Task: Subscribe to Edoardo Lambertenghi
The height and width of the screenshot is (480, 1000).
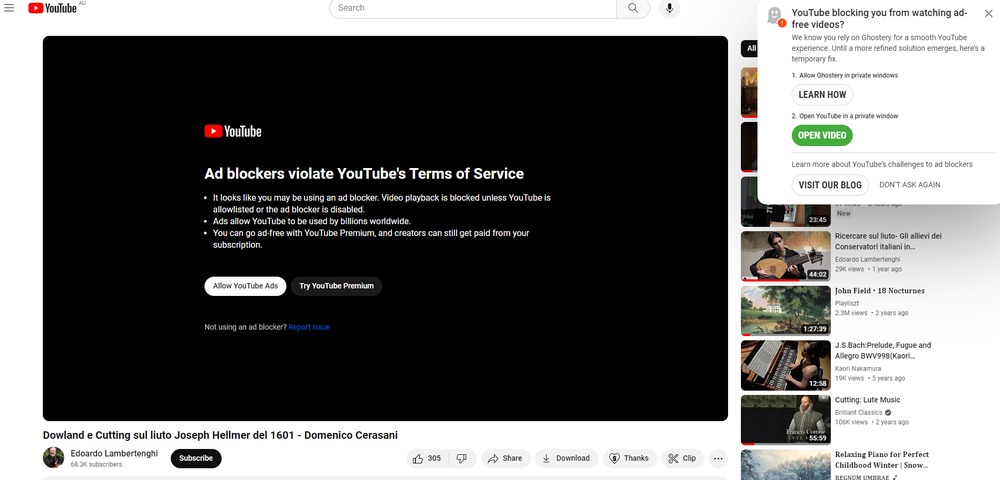Action: 196,458
